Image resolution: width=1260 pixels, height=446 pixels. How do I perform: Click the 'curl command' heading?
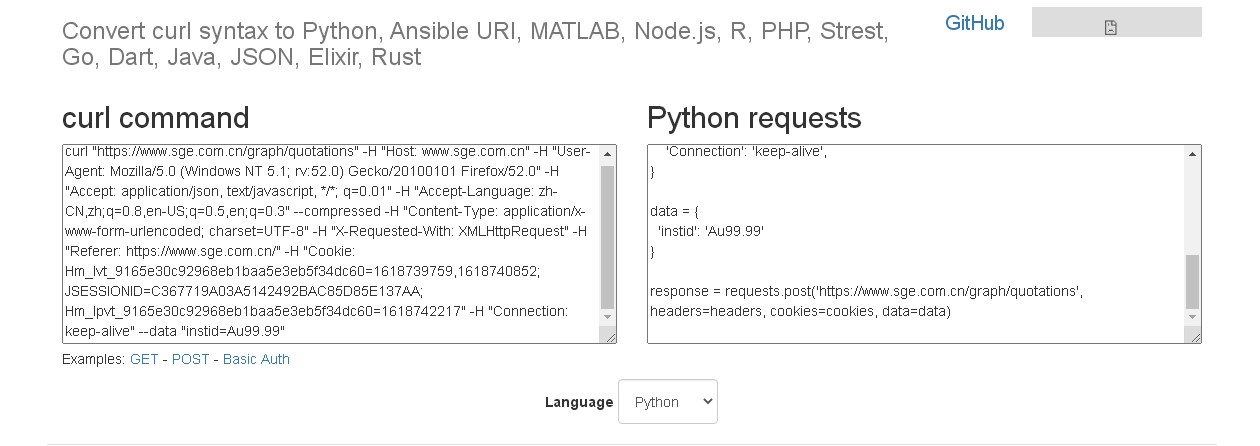(x=155, y=118)
